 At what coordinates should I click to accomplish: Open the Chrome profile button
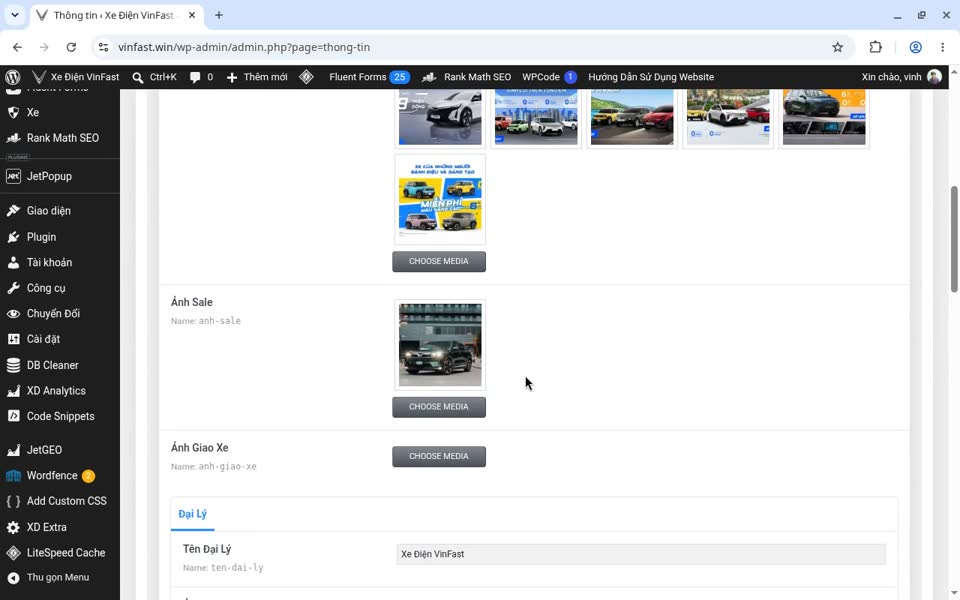click(x=915, y=47)
